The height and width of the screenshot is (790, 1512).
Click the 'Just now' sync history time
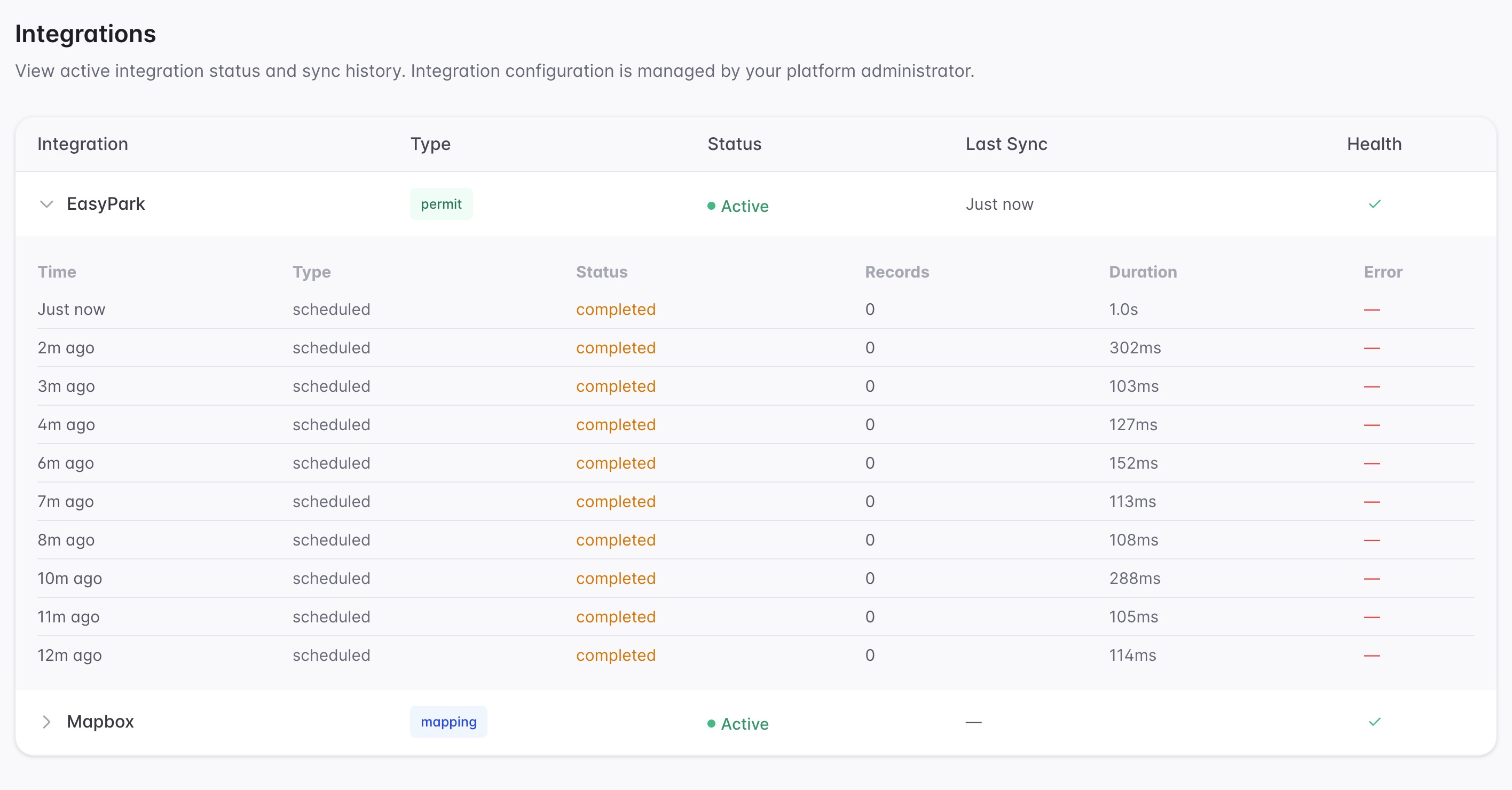coord(72,309)
